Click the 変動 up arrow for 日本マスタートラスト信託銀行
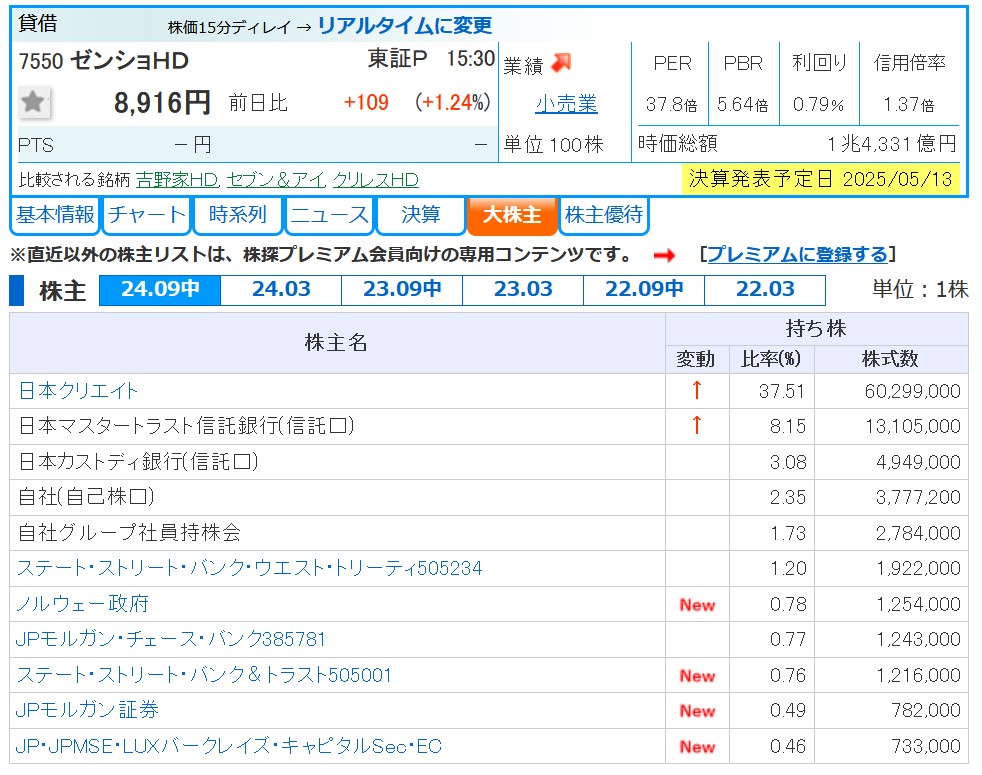The width and height of the screenshot is (982, 775). (696, 425)
